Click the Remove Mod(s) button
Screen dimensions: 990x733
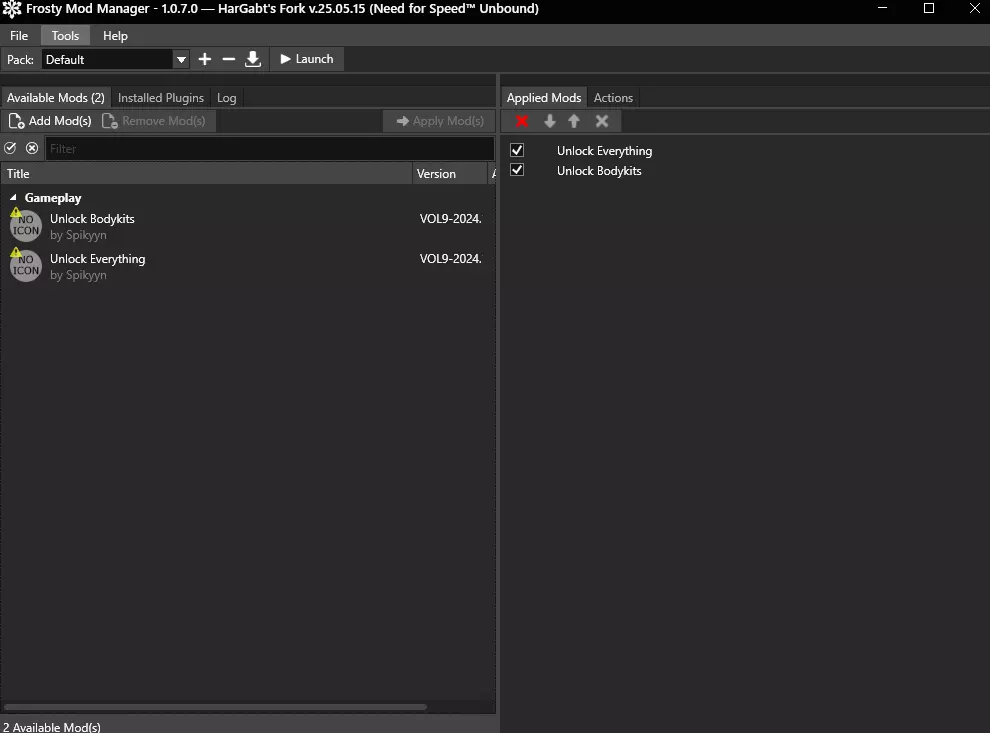[154, 121]
